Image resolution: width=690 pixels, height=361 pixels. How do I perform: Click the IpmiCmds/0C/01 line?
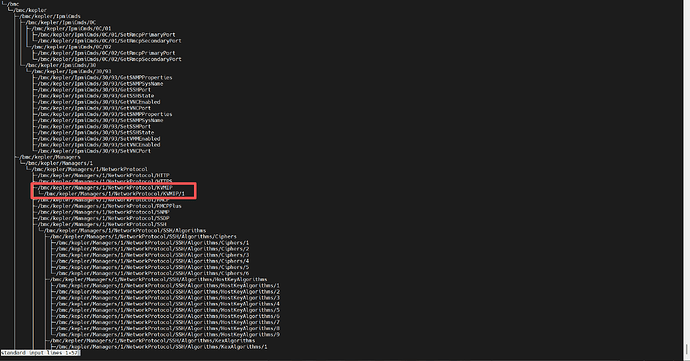point(71,29)
